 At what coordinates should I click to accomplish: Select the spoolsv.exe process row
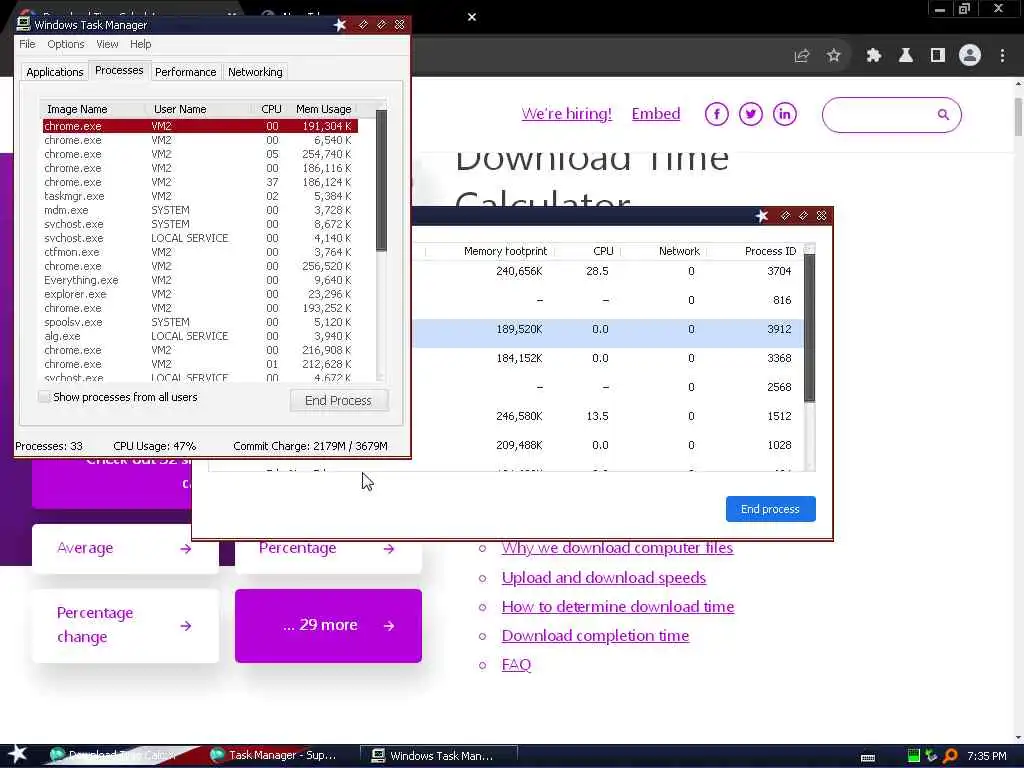click(x=200, y=322)
